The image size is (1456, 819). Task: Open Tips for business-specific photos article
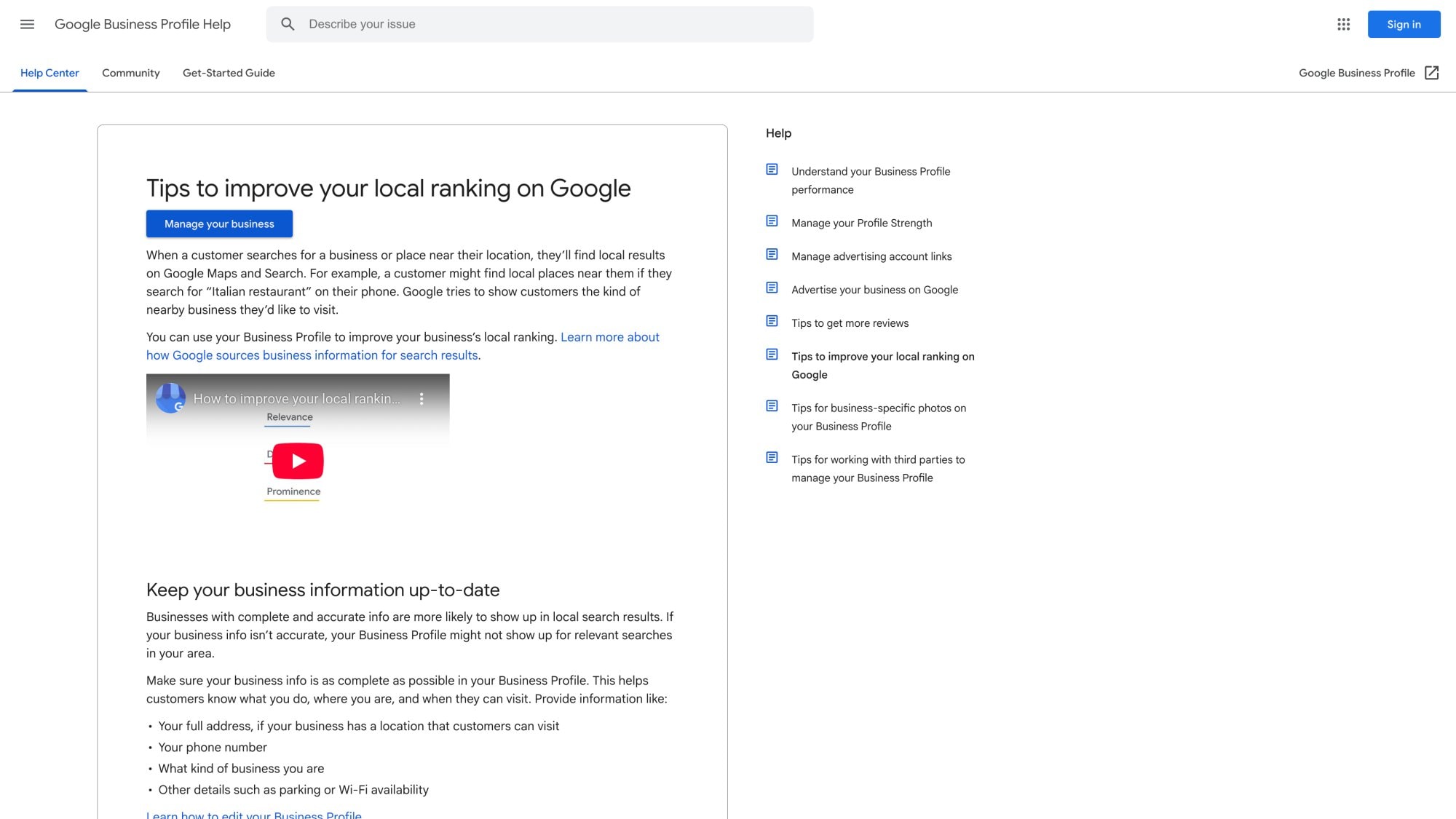tap(878, 417)
